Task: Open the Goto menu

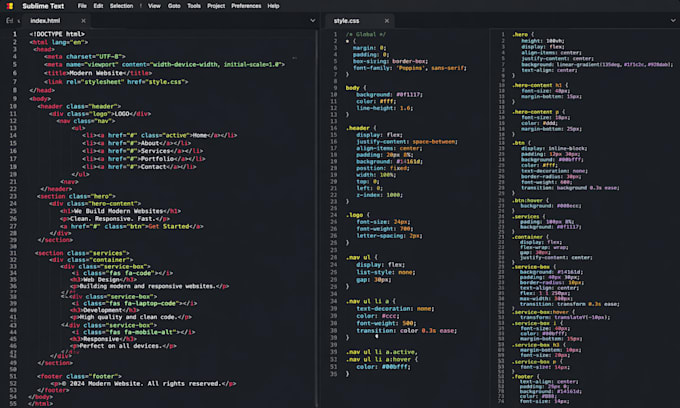Action: pyautogui.click(x=174, y=6)
